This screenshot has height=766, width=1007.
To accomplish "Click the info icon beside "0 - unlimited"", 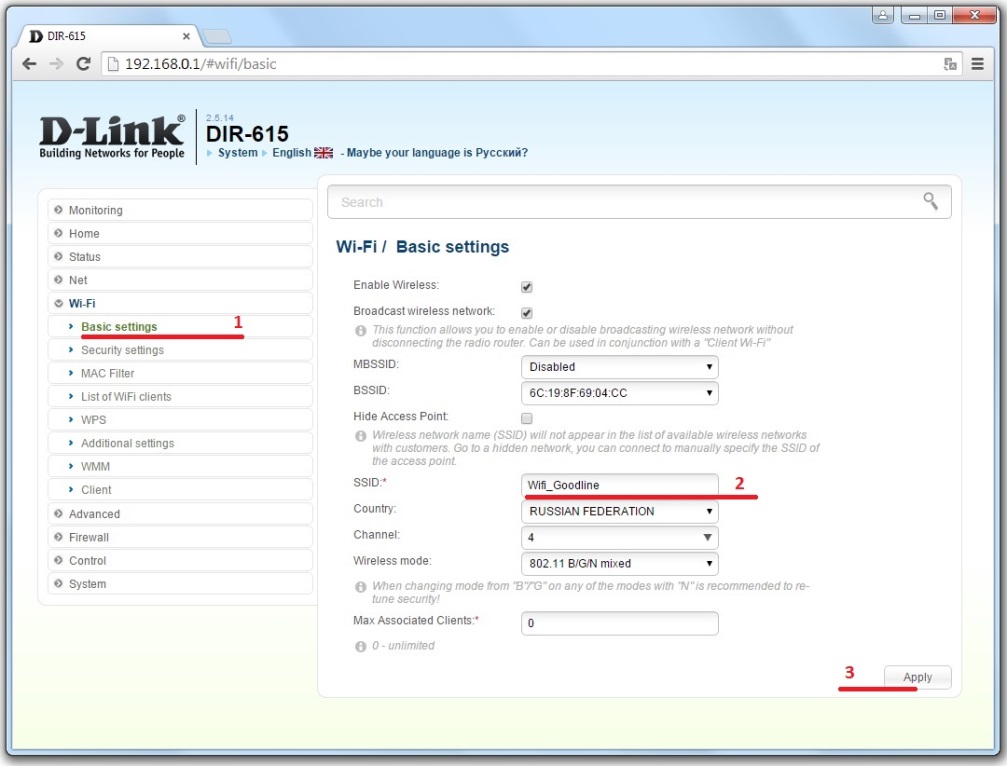I will click(x=361, y=646).
